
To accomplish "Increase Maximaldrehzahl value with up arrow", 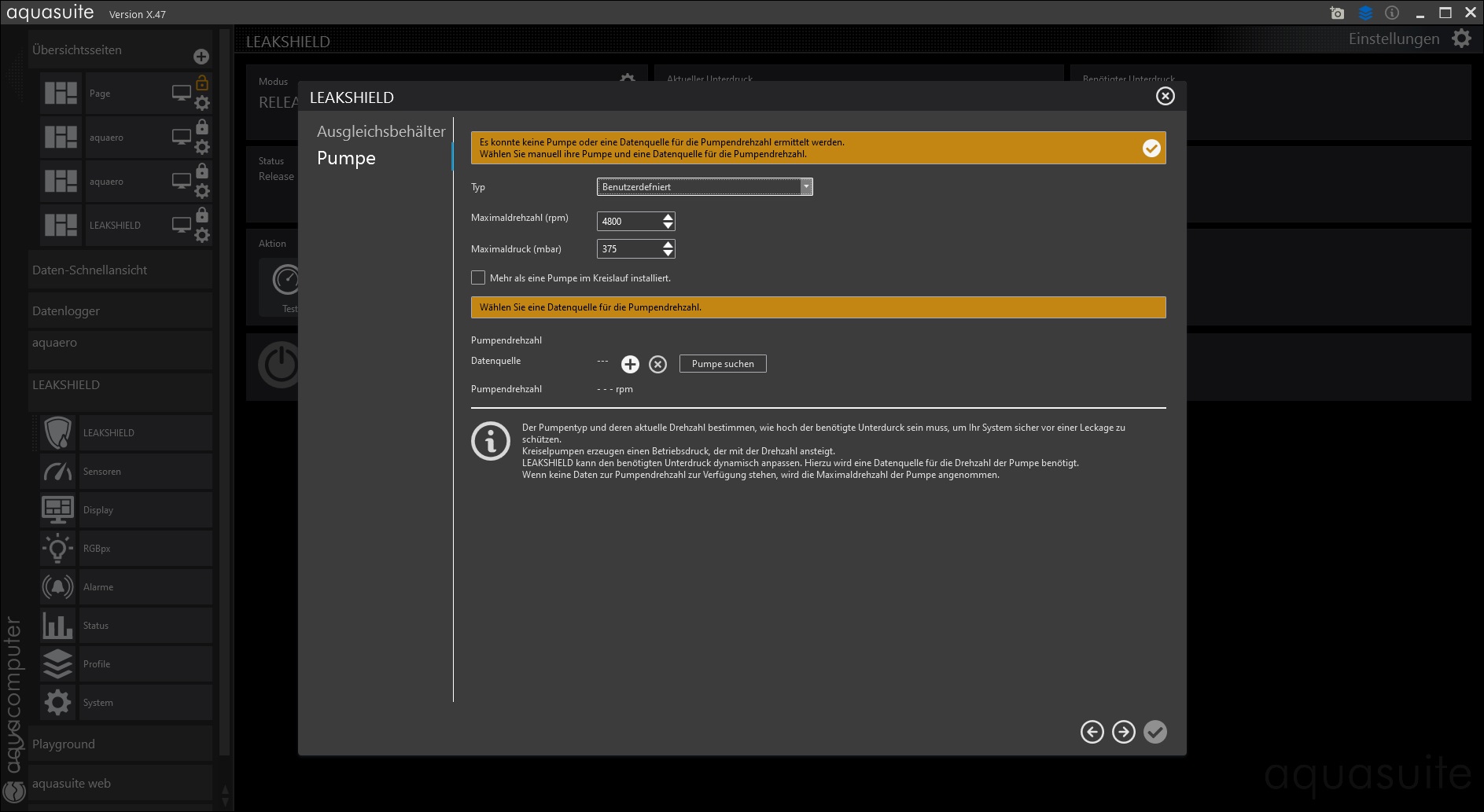I will point(668,216).
